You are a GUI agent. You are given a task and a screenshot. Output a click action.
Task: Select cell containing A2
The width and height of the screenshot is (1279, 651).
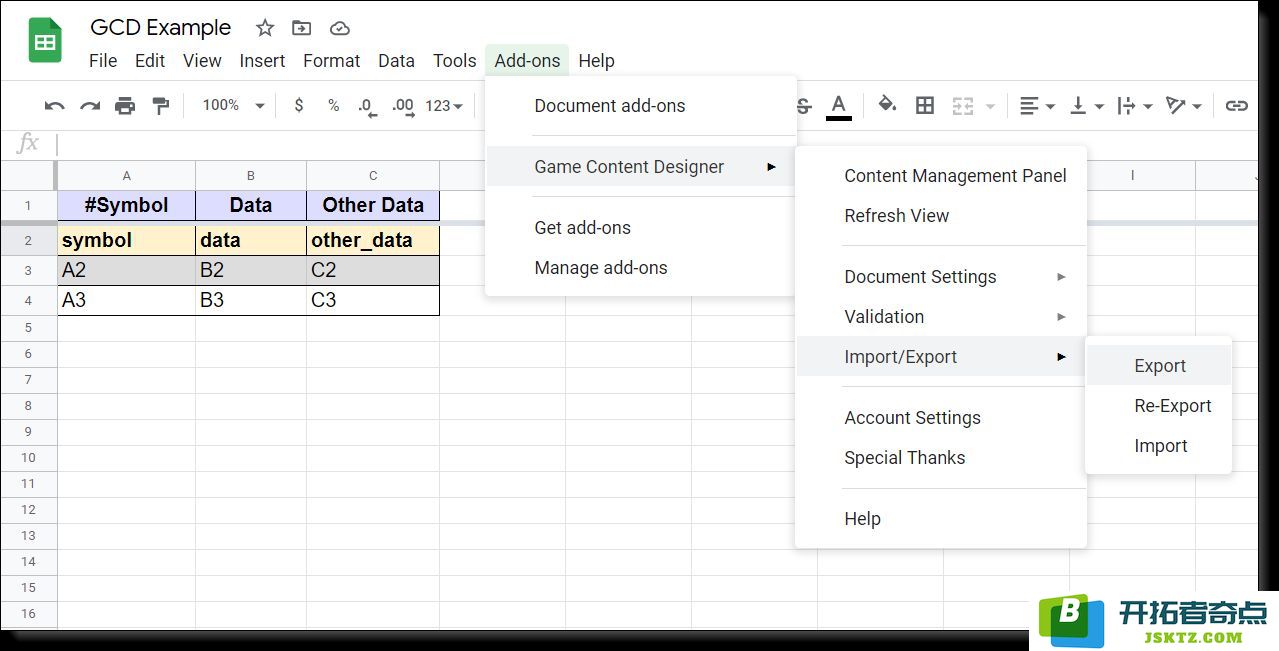click(x=126, y=270)
